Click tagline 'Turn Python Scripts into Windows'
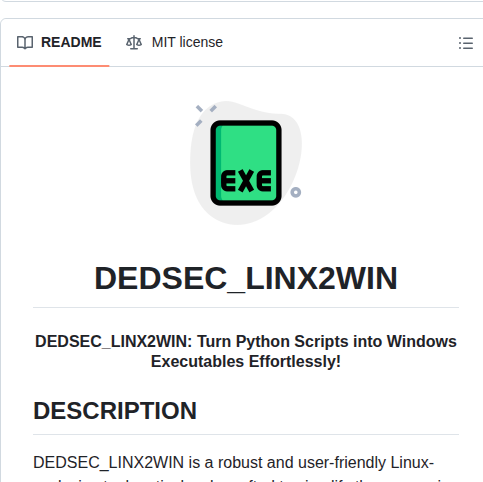 [327, 341]
